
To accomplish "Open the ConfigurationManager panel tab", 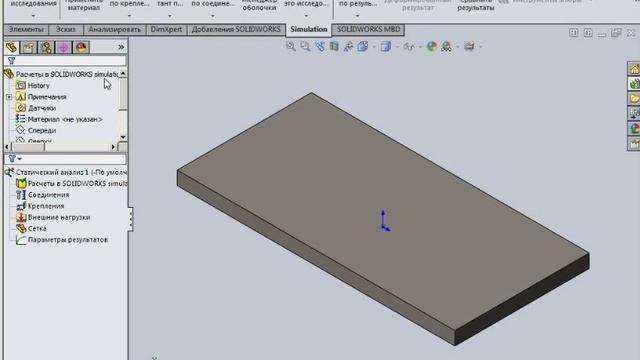I will point(46,47).
